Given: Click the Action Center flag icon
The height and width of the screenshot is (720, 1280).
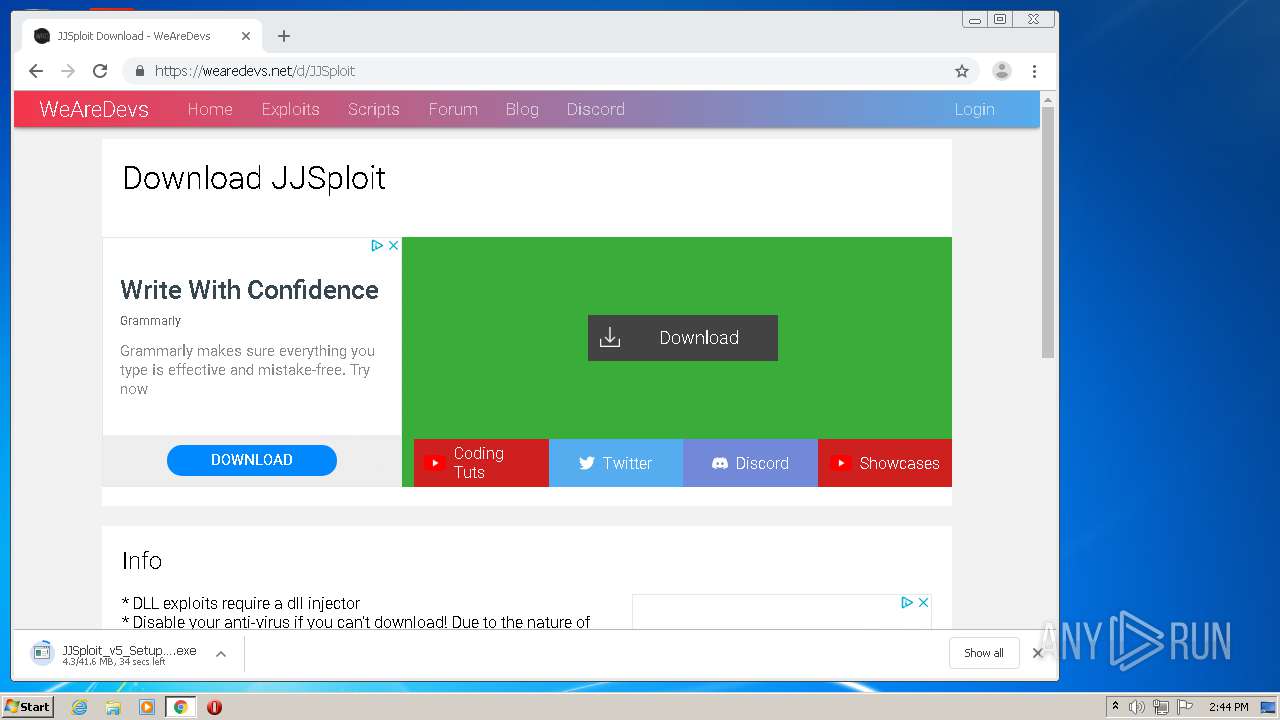Looking at the screenshot, I should pyautogui.click(x=1185, y=707).
